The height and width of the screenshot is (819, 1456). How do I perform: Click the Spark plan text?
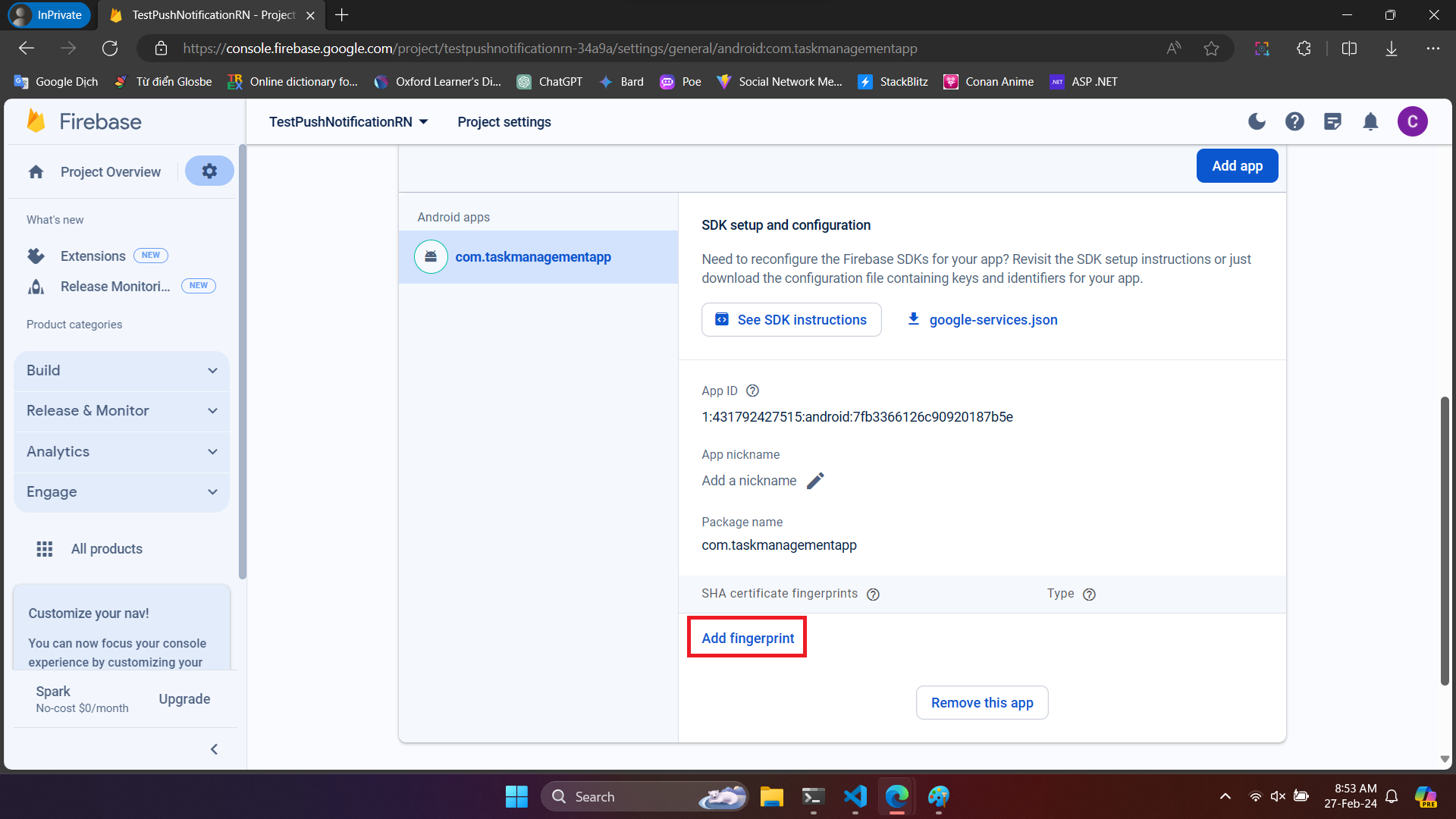click(x=53, y=692)
